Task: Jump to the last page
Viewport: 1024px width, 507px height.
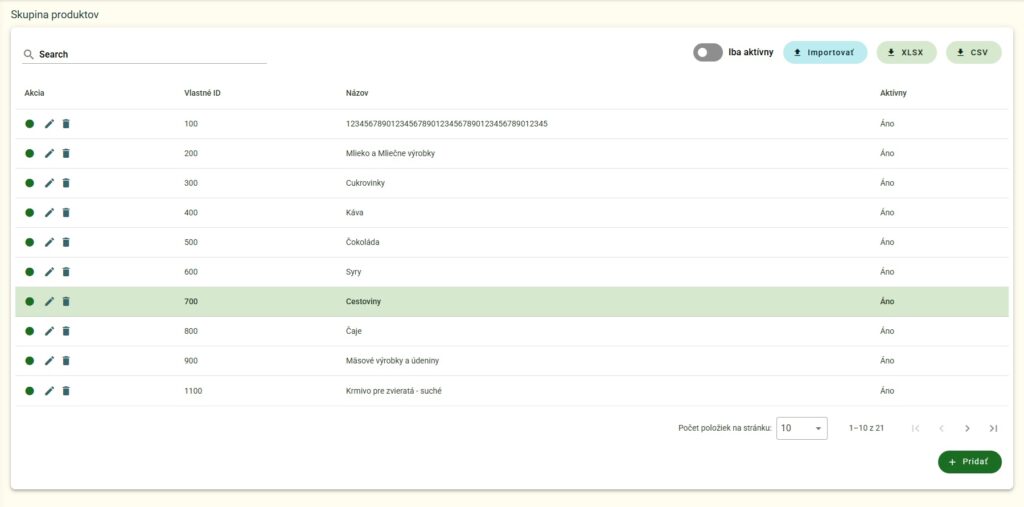Action: coord(993,428)
